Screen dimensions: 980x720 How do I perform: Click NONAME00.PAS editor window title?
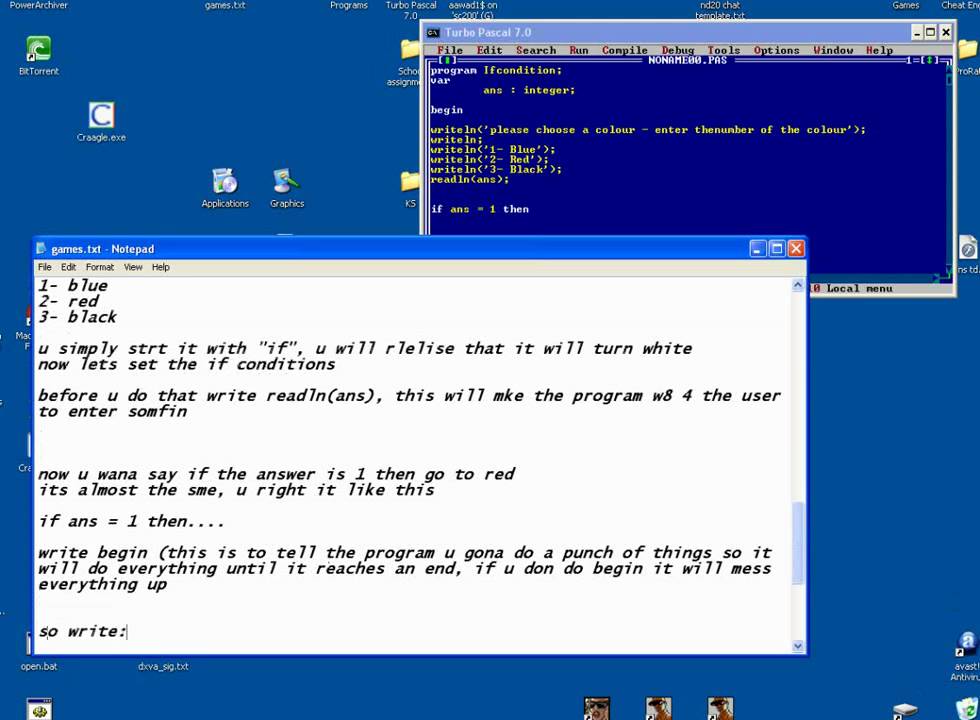(688, 61)
